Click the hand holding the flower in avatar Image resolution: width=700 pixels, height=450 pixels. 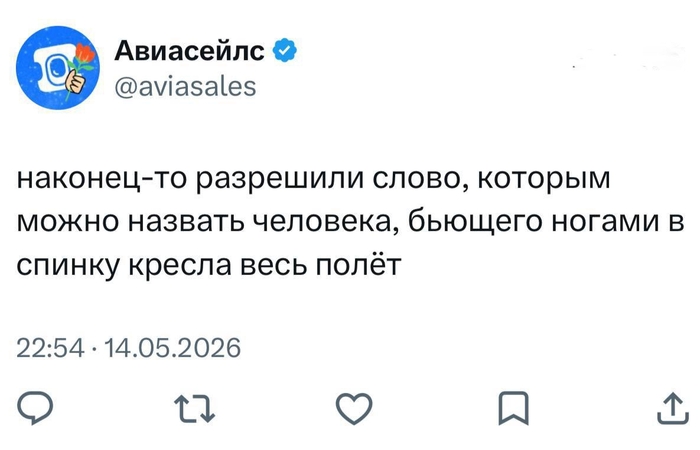(76, 82)
